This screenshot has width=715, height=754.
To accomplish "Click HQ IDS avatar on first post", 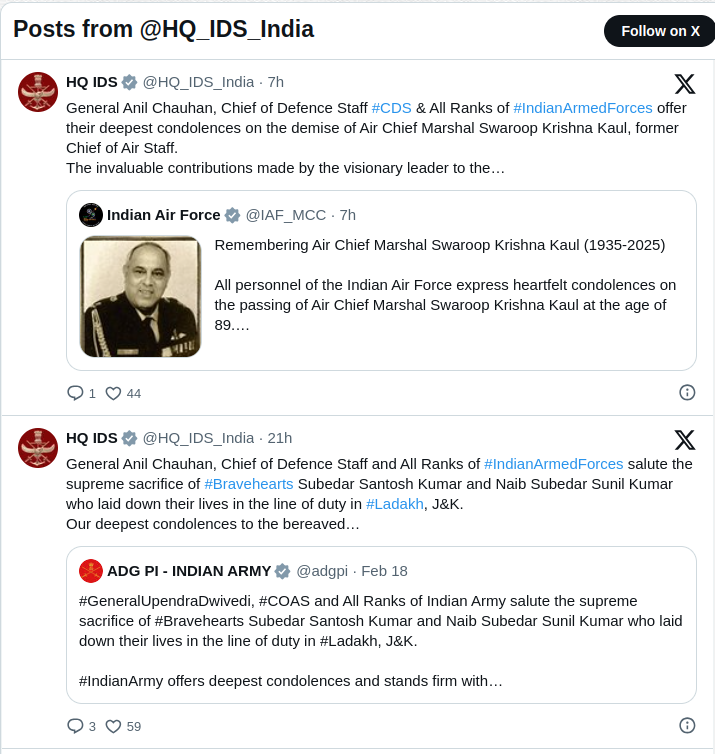I will pos(38,92).
